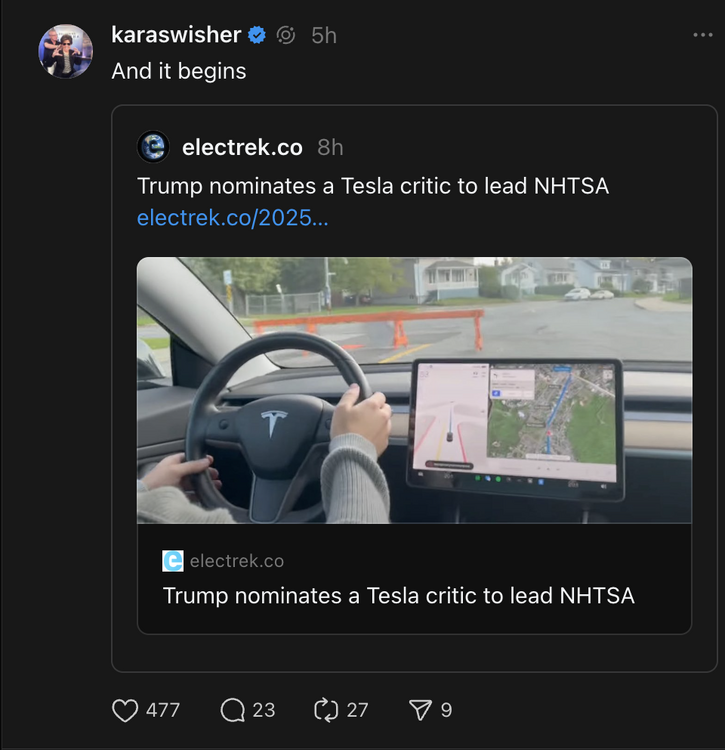
Task: Follow the electrek.co/2025... blue link
Action: [232, 217]
